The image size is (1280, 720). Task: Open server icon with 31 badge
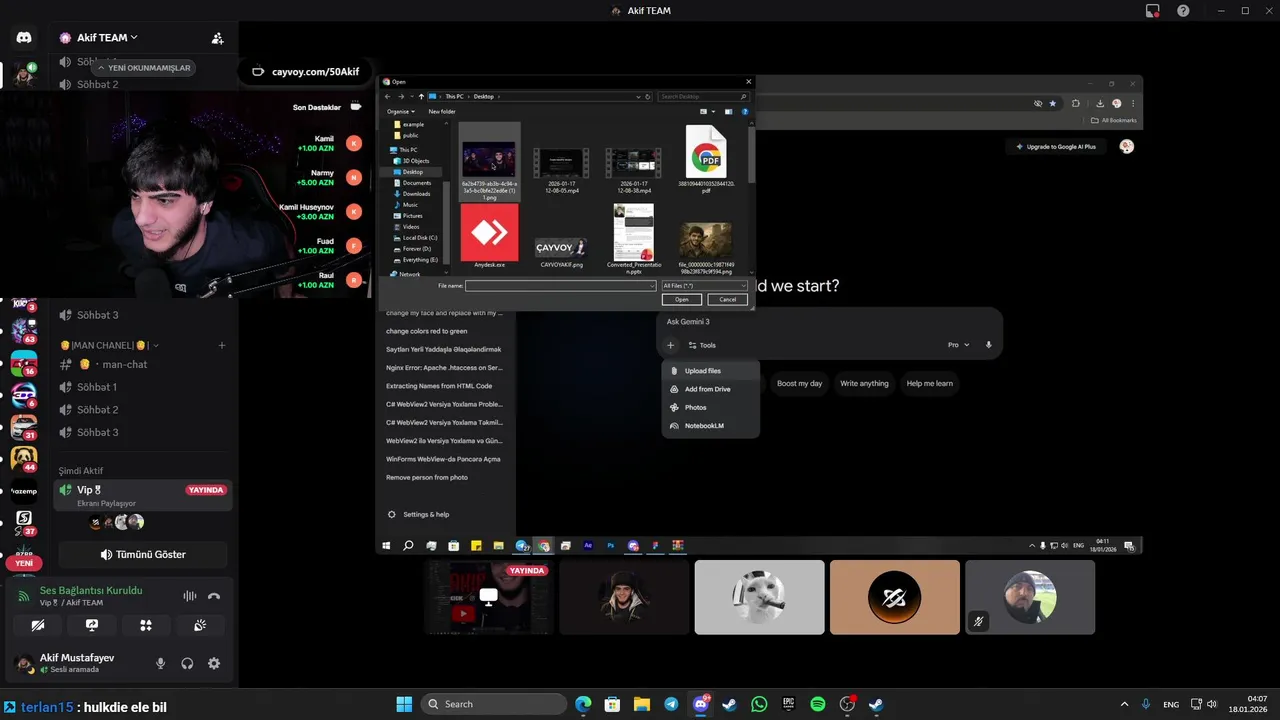(24, 427)
